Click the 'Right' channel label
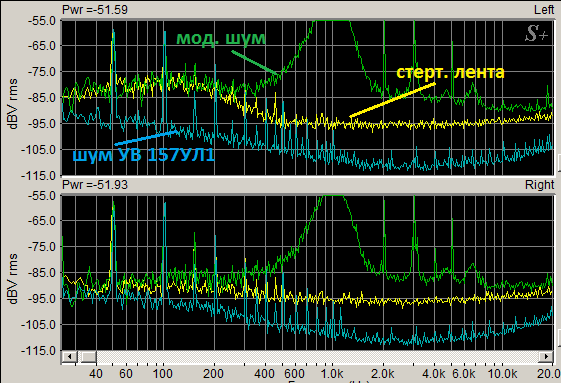 click(540, 185)
